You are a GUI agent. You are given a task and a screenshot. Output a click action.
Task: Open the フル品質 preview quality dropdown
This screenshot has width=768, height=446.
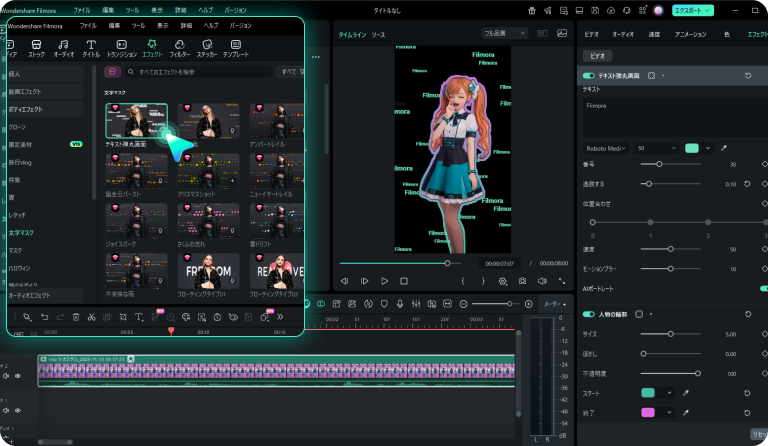click(504, 33)
